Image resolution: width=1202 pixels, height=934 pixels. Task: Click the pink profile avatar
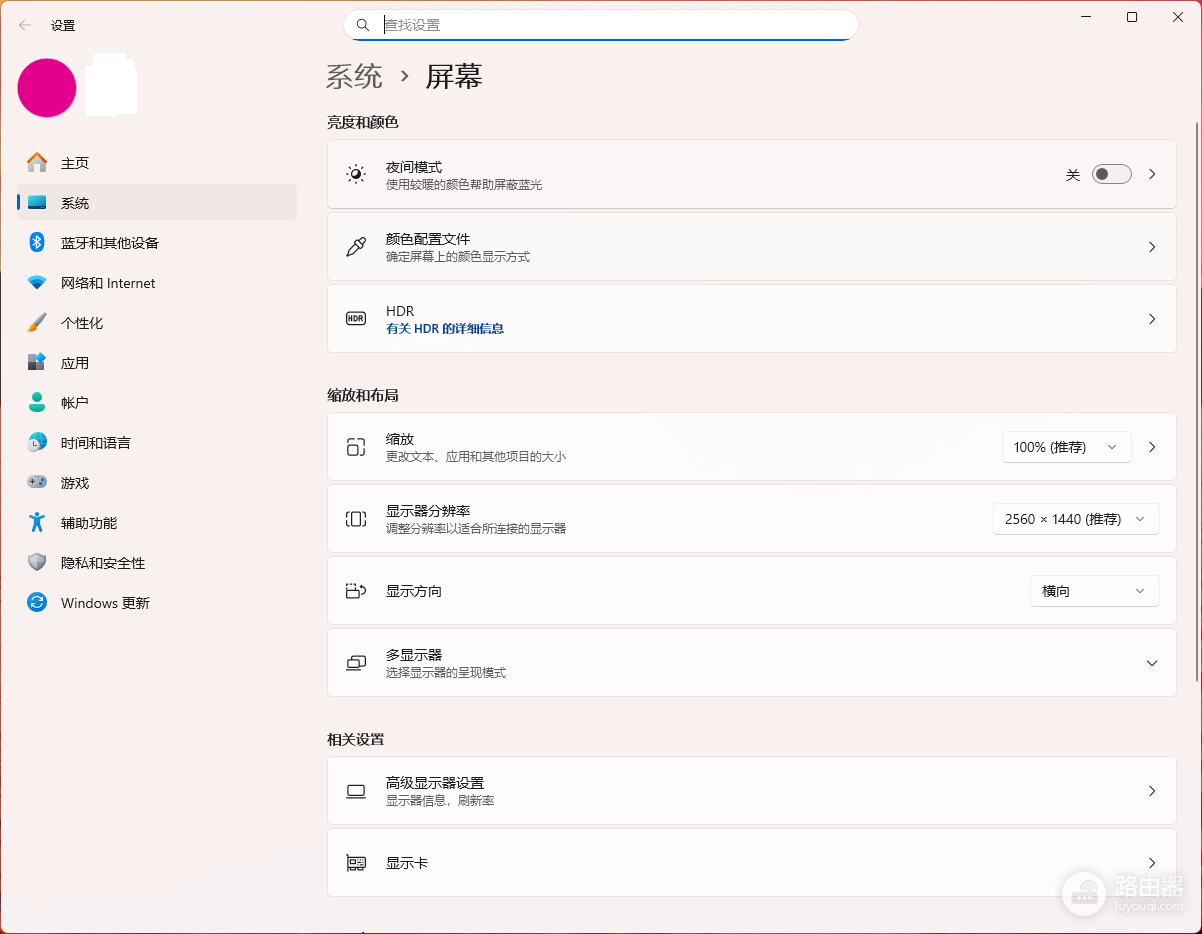(47, 87)
